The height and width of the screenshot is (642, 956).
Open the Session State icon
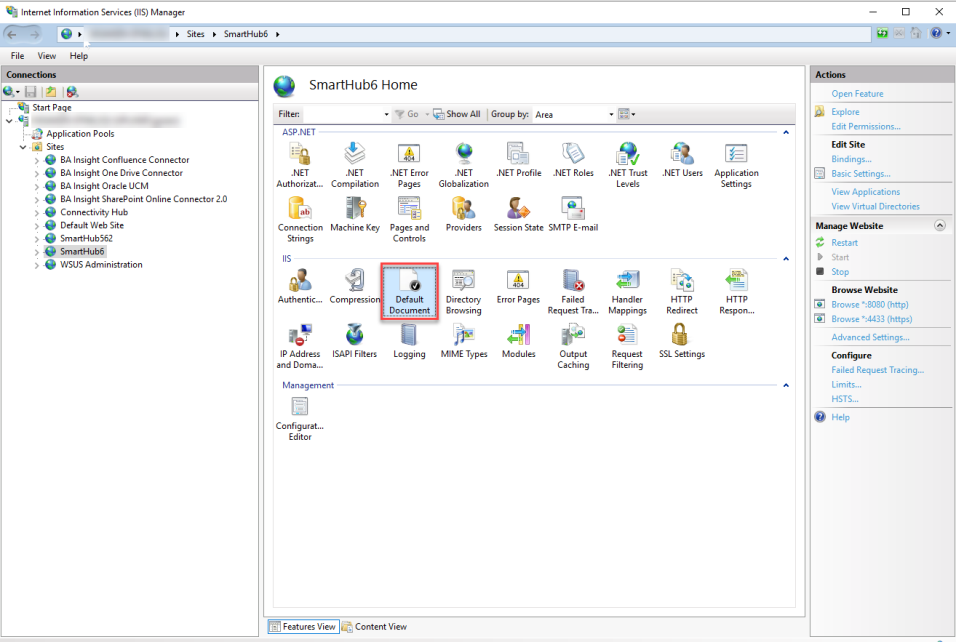[x=518, y=213]
